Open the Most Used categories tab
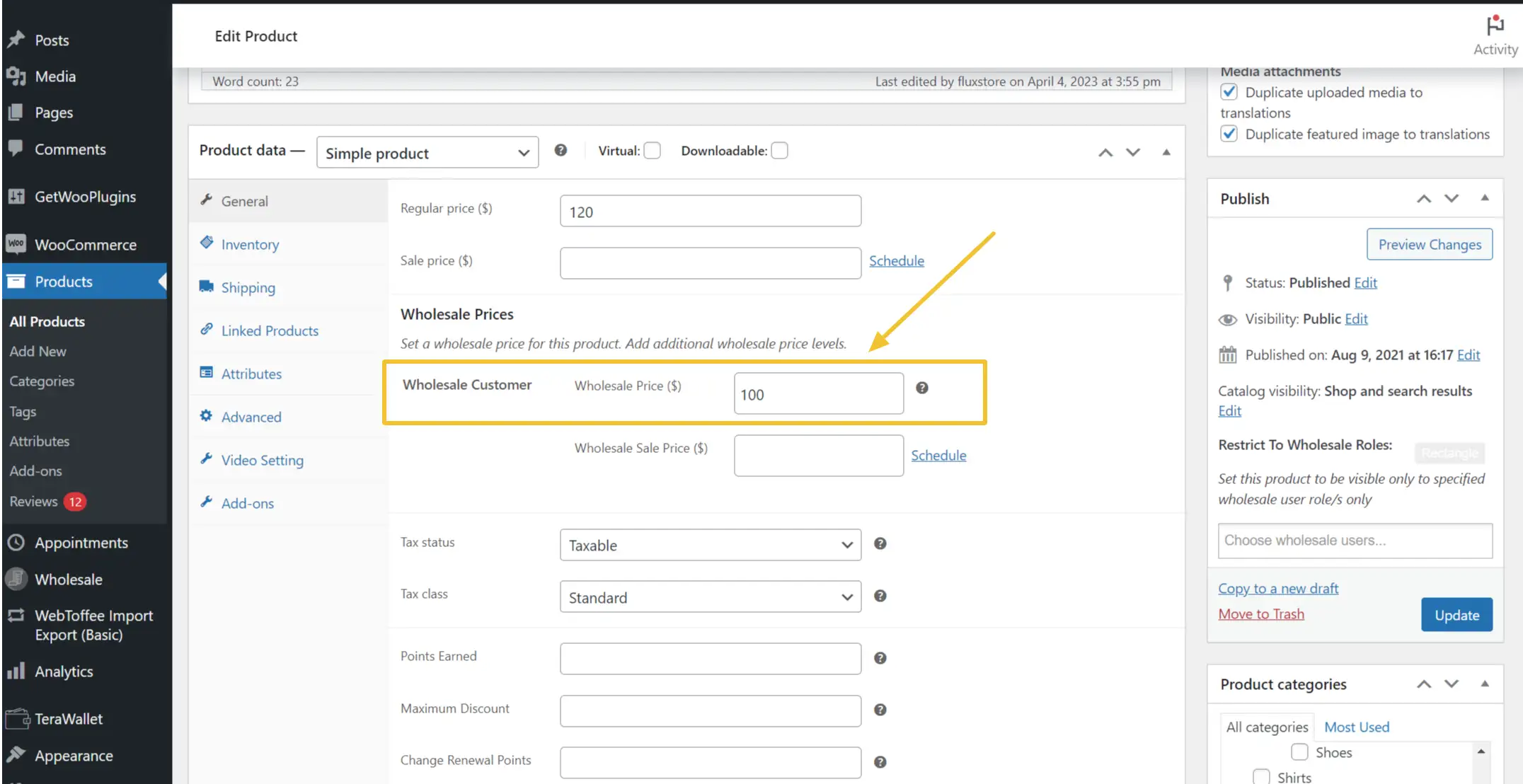Image resolution: width=1523 pixels, height=784 pixels. [x=1356, y=727]
